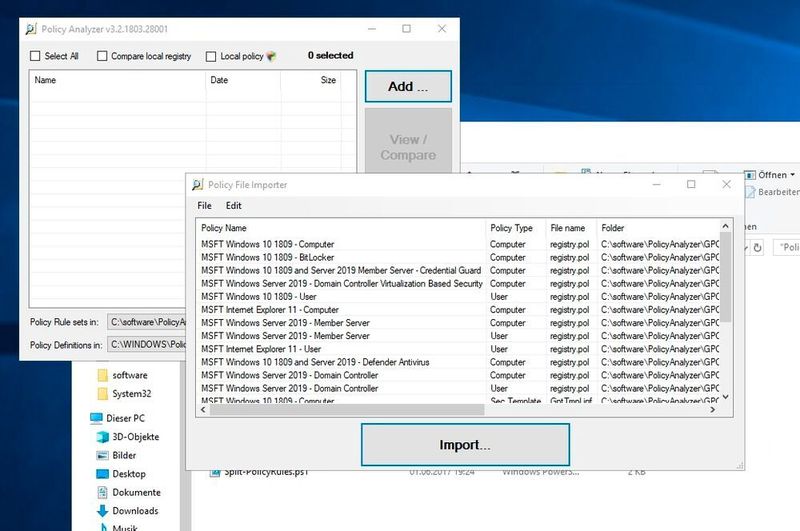Screen dimensions: 800x531
Task: Click the yellow System32 folder icon
Action: tap(103, 394)
